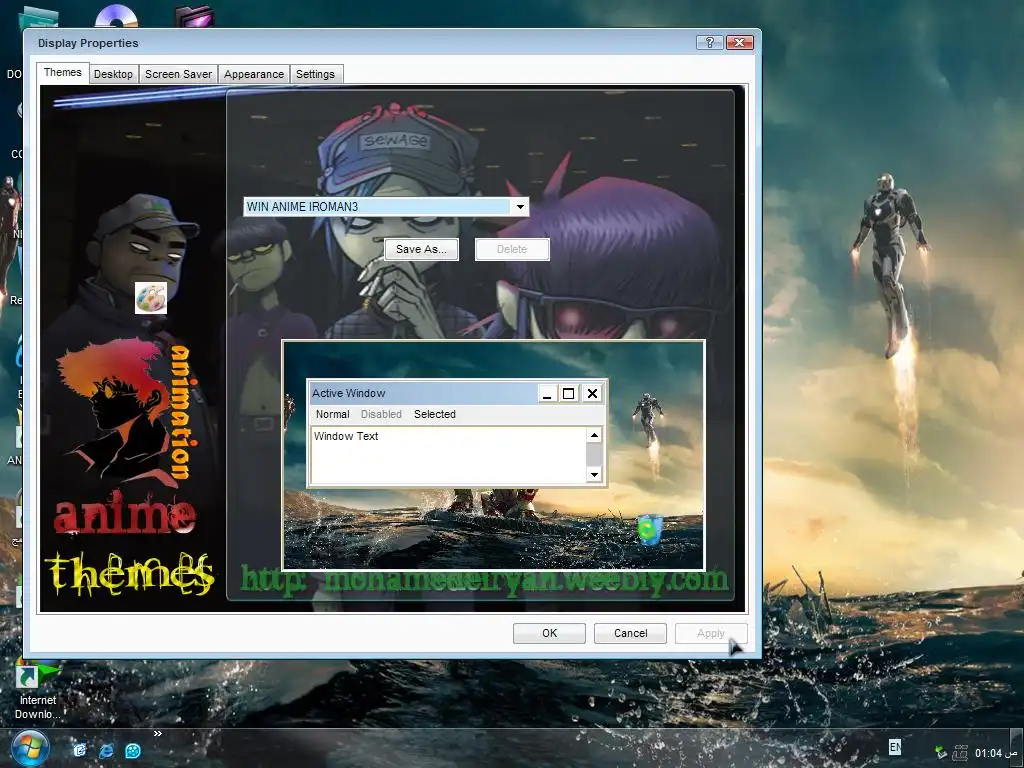The height and width of the screenshot is (768, 1024).
Task: Click the preview Active Window minimize button
Action: 547,393
